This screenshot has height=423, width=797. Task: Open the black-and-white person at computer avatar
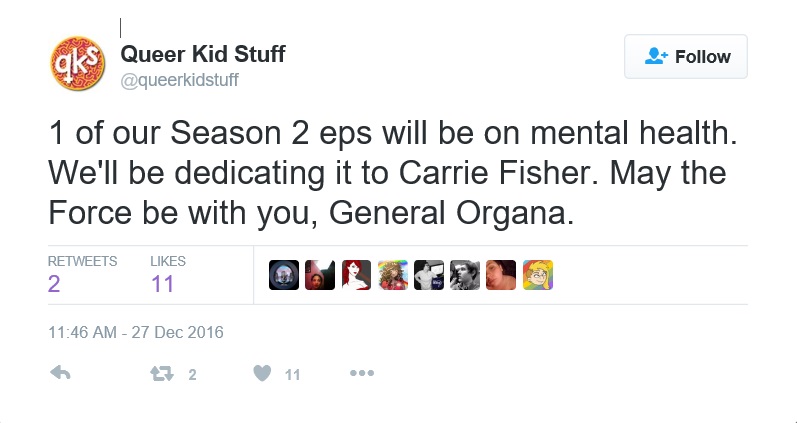428,275
